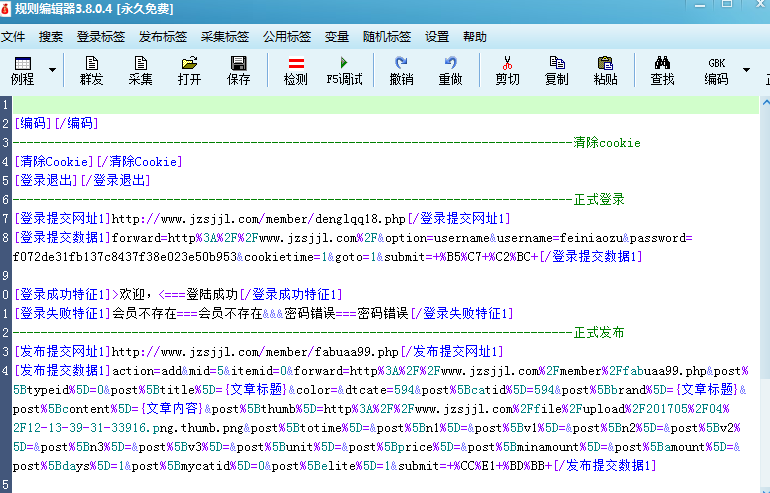The width and height of the screenshot is (770, 493).
Task: Open the 登录标签 menu
Action: pos(101,37)
